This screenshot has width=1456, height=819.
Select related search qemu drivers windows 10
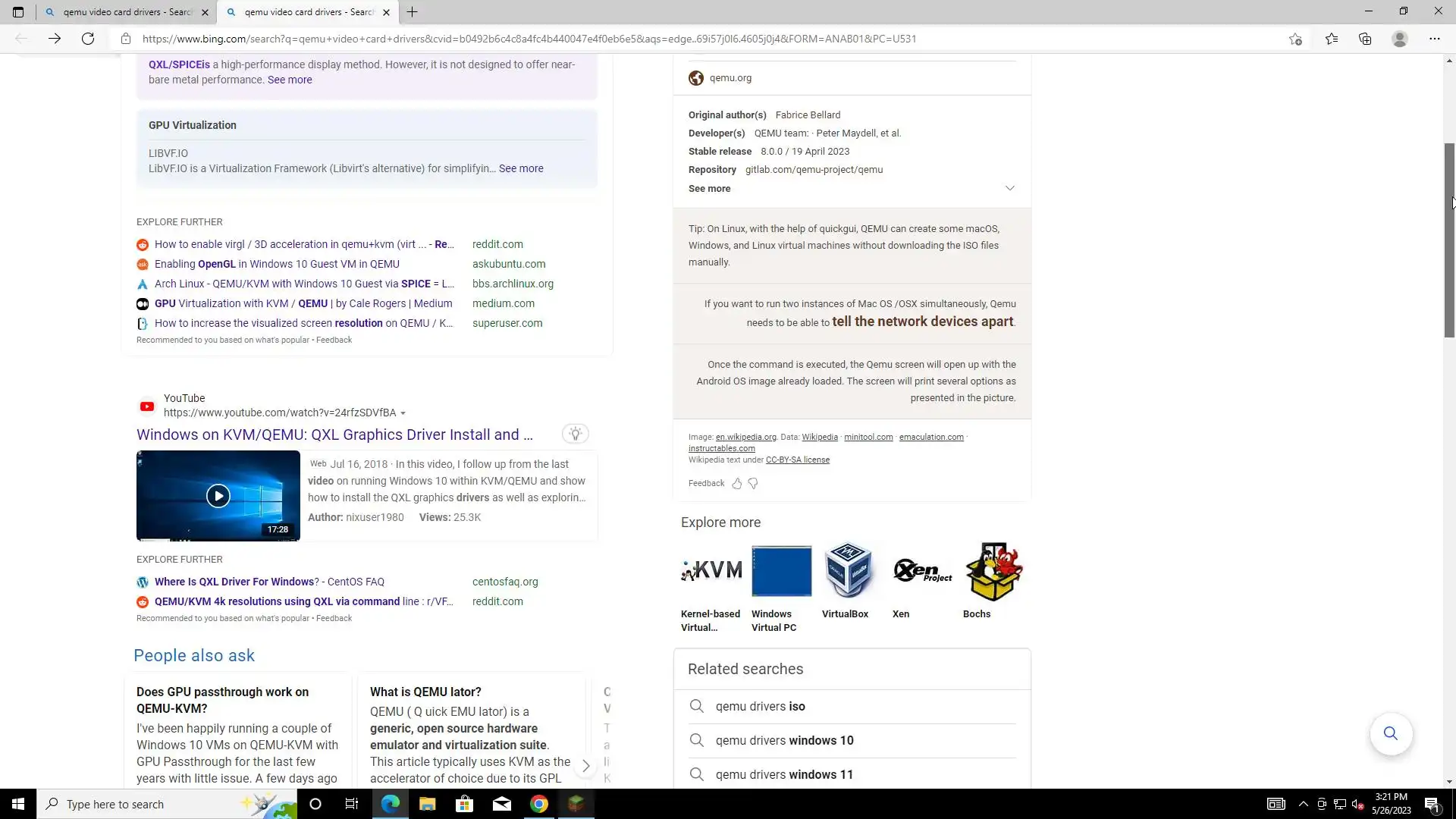coord(784,740)
